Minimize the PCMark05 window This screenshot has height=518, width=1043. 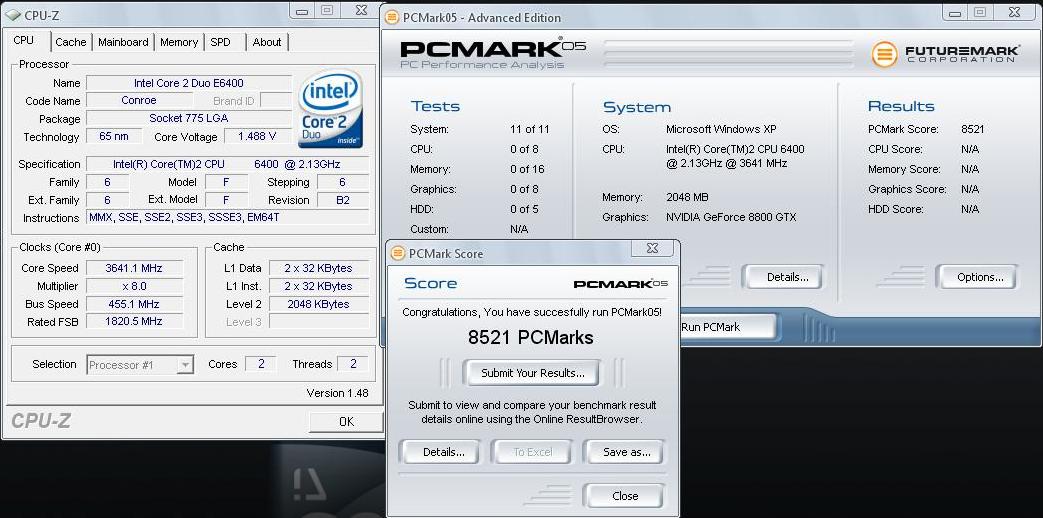(954, 11)
